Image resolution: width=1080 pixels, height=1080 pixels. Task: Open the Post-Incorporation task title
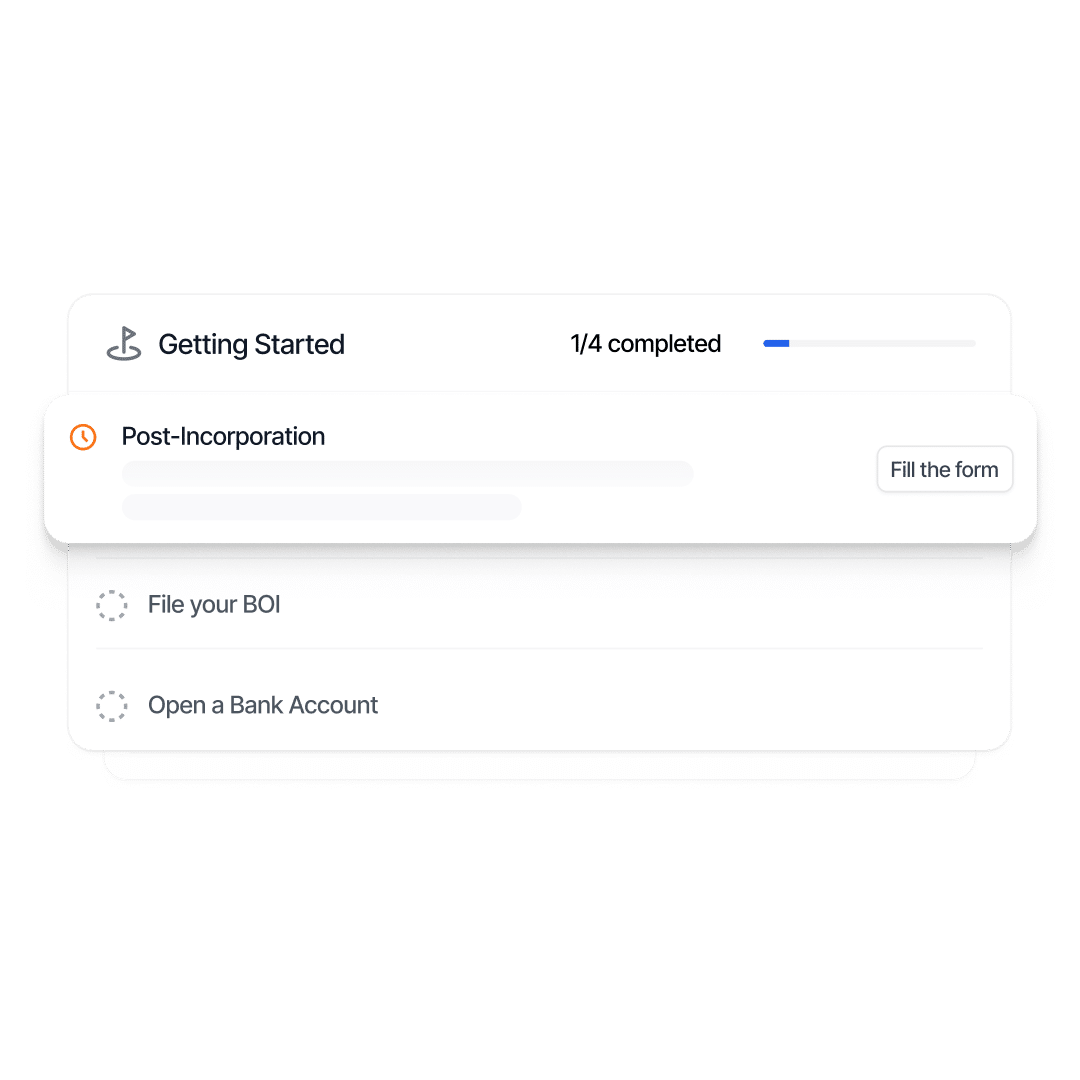click(x=223, y=437)
